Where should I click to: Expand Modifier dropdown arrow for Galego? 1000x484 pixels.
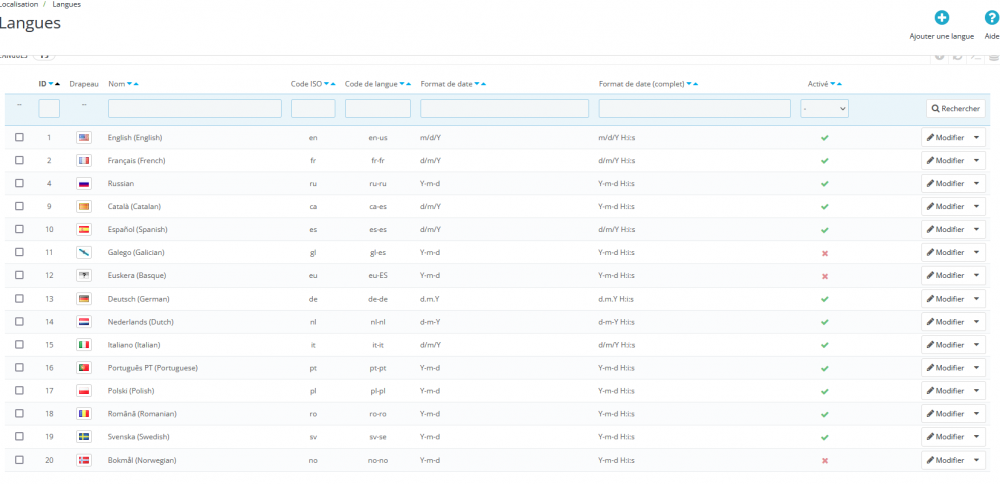point(976,253)
